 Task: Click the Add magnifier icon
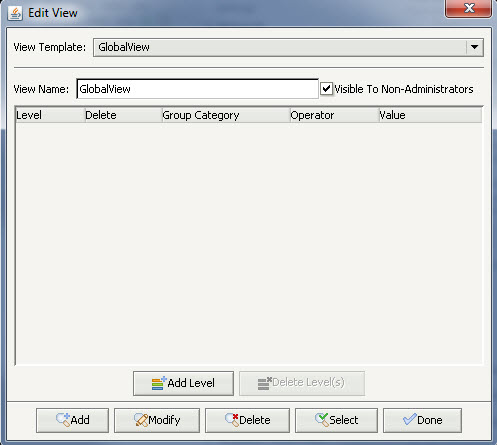coord(63,420)
